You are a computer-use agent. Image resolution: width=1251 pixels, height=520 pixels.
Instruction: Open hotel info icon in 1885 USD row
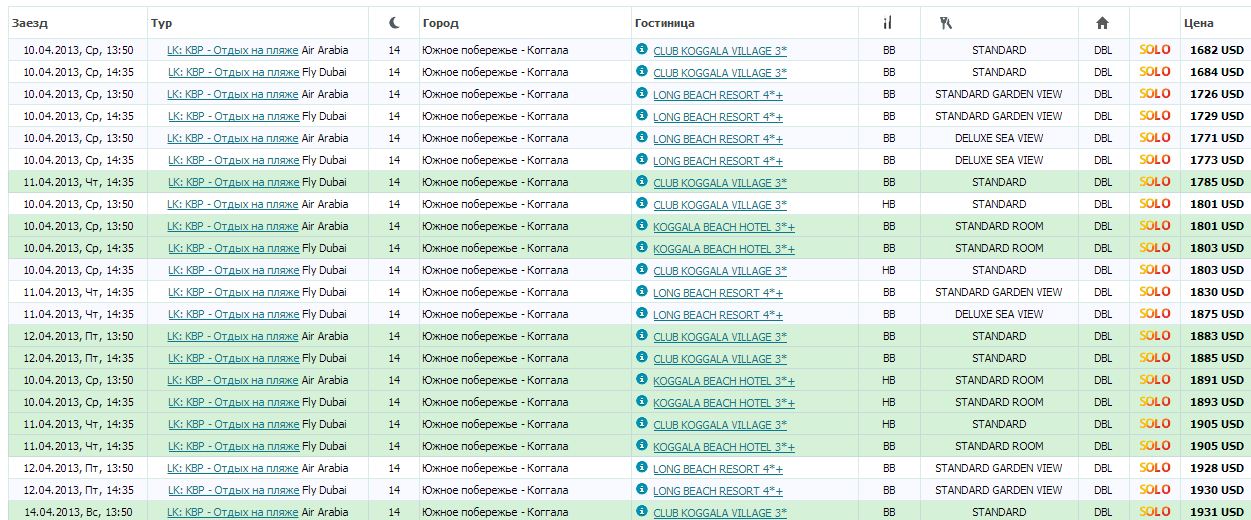[642, 357]
